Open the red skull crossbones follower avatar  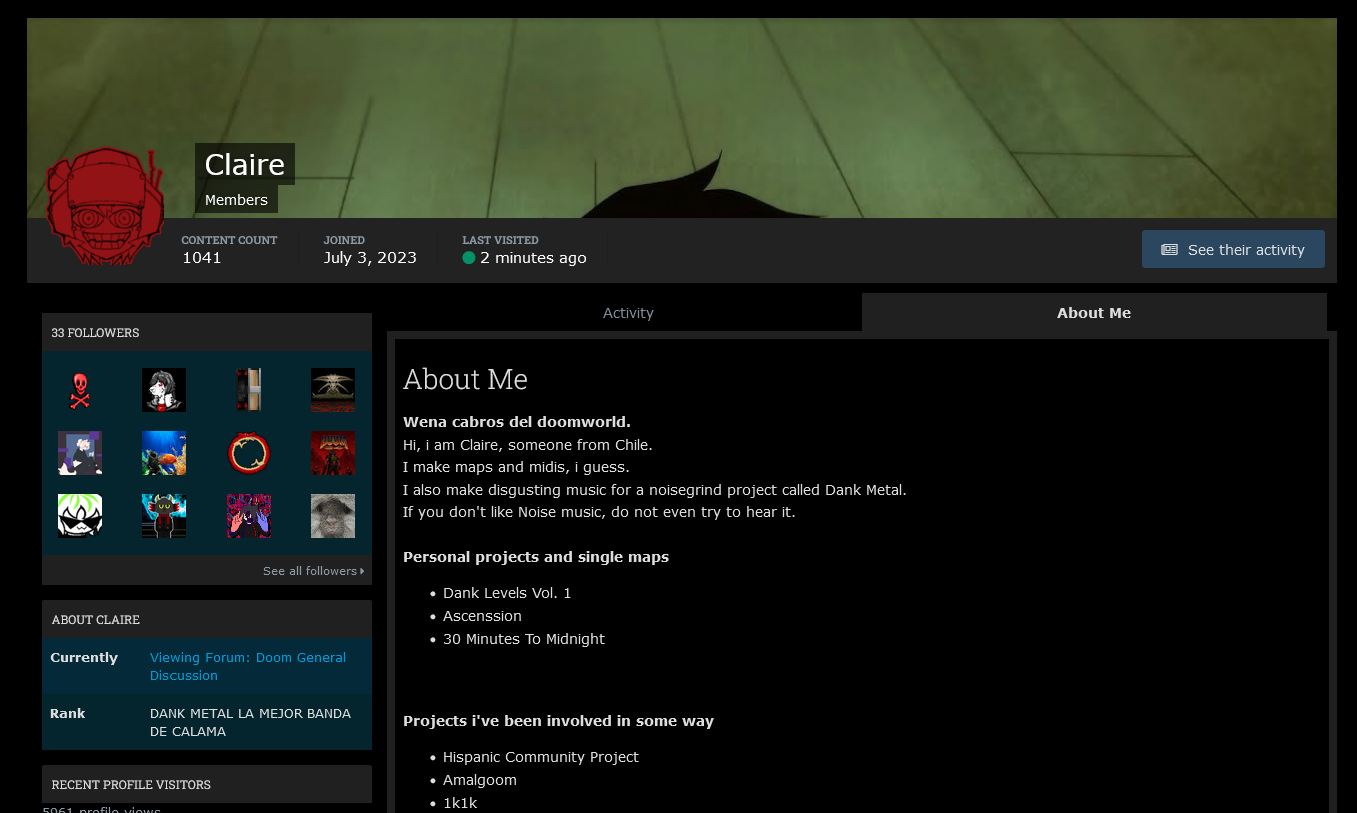point(80,390)
